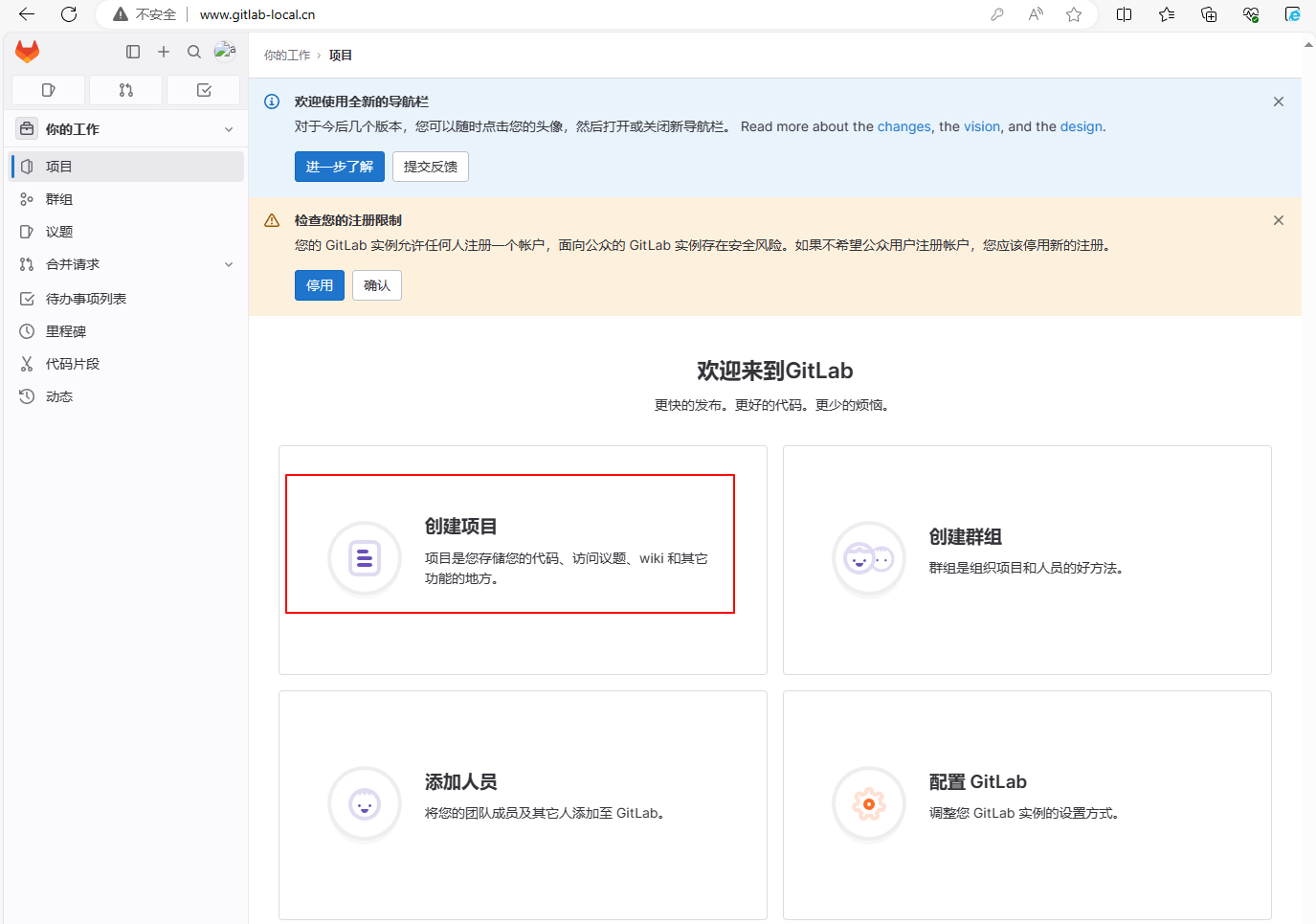Click the 确认 button
This screenshot has height=924, width=1316.
click(x=377, y=285)
